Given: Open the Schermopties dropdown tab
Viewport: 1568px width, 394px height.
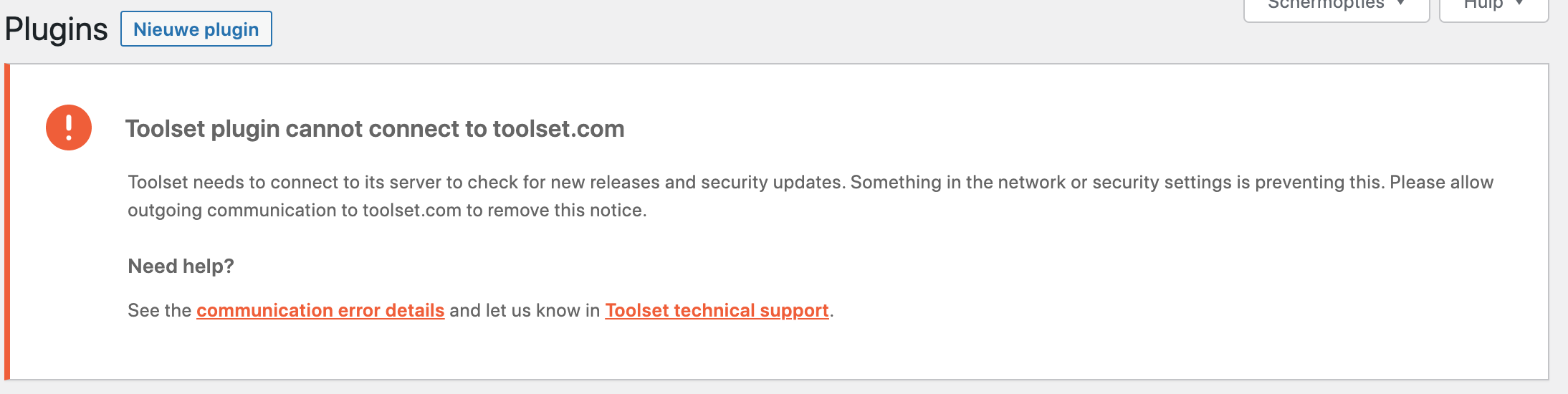Looking at the screenshot, I should point(1337,7).
